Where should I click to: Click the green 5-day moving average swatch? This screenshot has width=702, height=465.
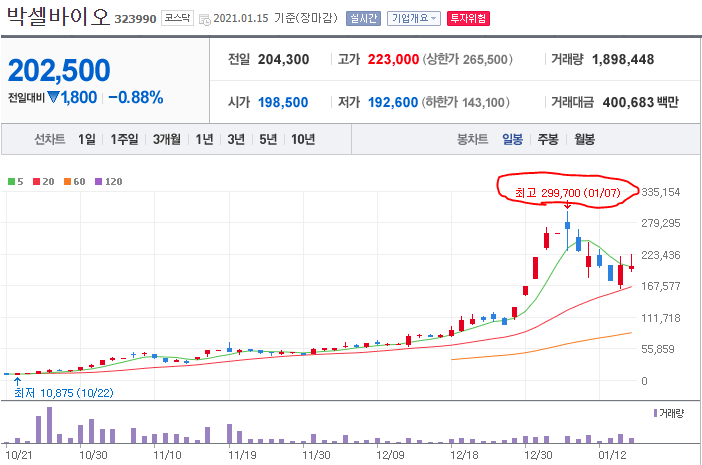pos(11,181)
